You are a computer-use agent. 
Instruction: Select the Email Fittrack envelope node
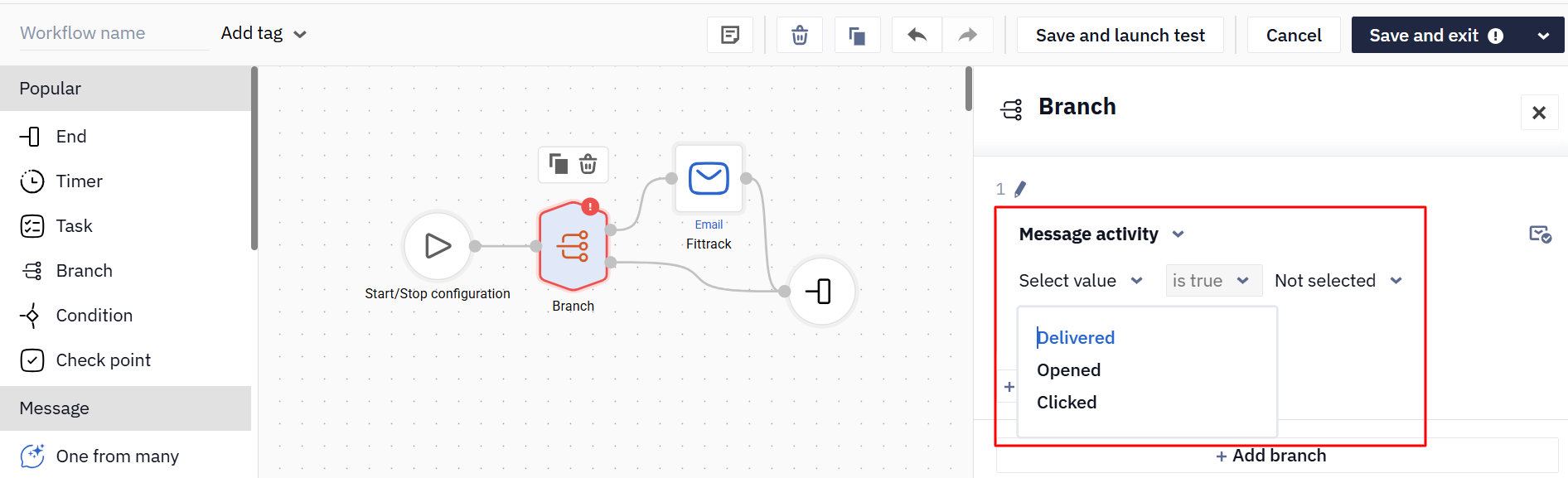coord(709,178)
